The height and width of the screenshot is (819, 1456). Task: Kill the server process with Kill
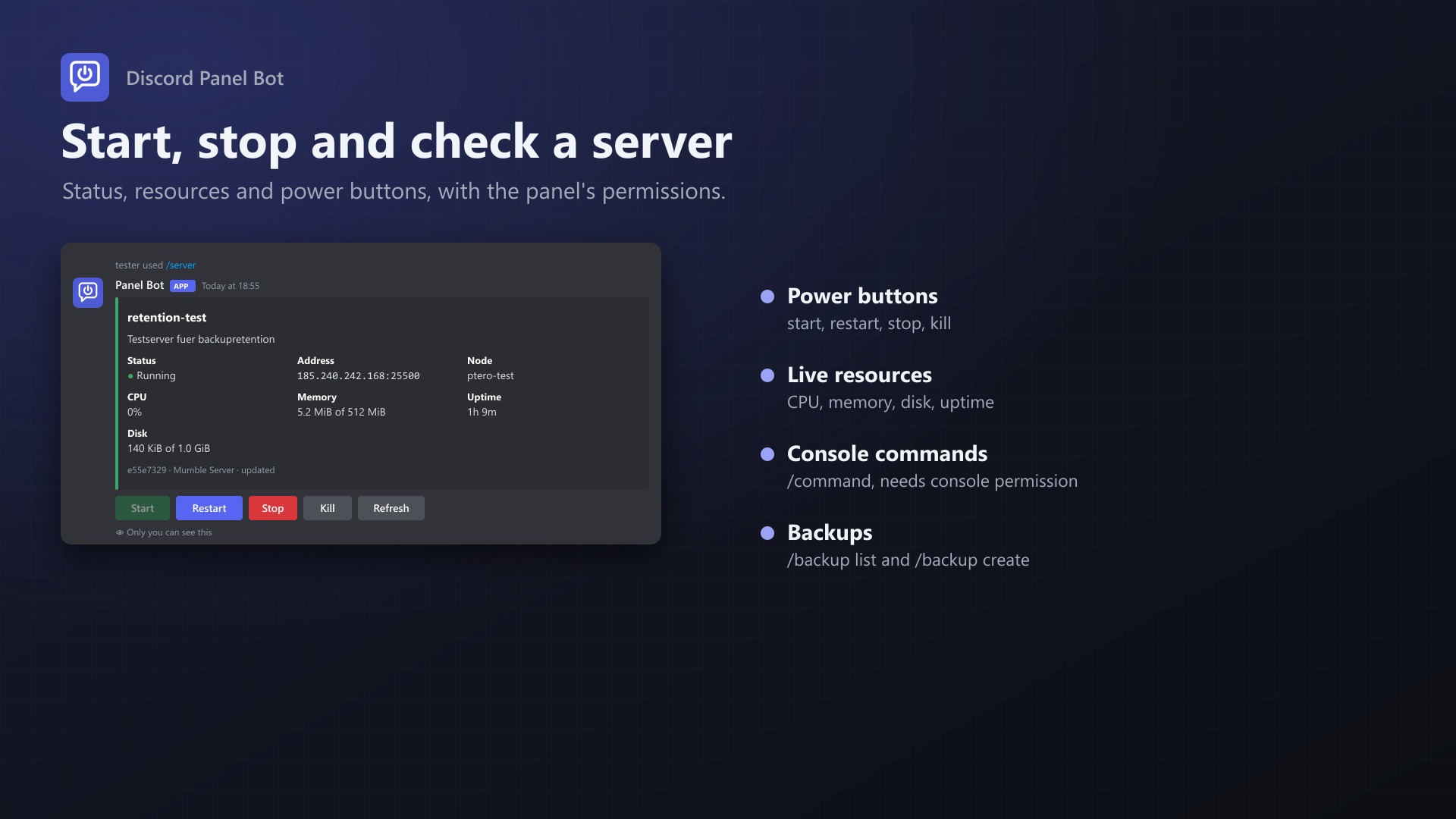pyautogui.click(x=328, y=508)
